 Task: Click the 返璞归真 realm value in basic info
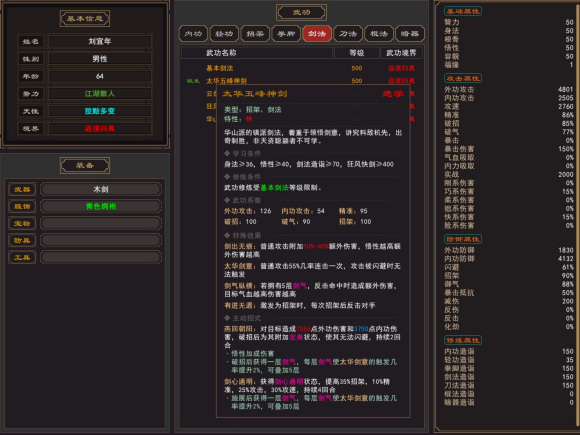(x=100, y=128)
